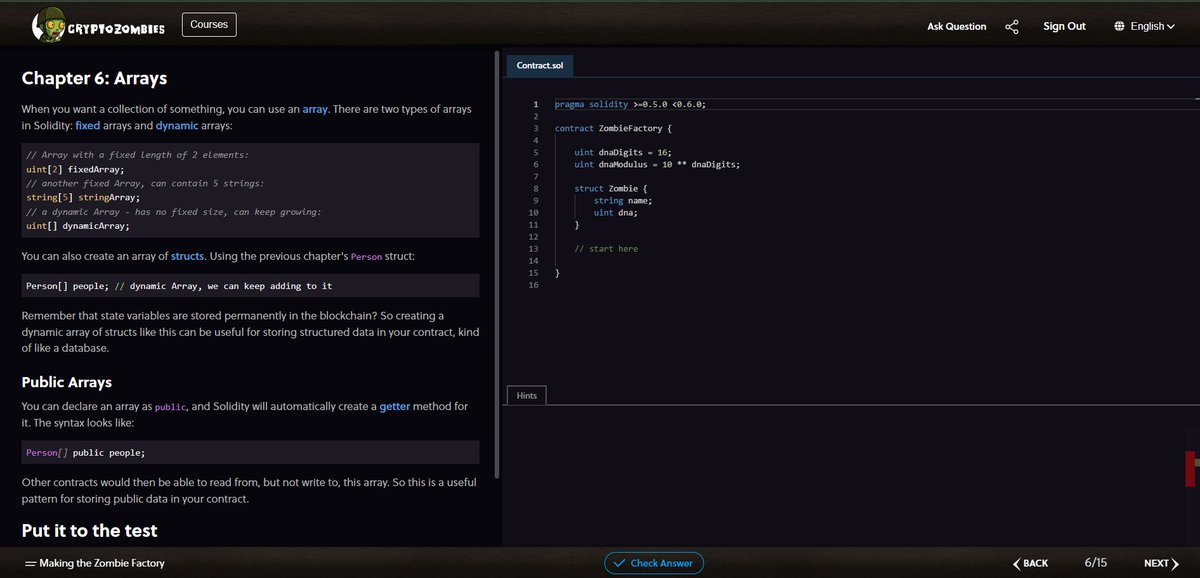Open the Hints tab
The height and width of the screenshot is (578, 1200).
pyautogui.click(x=527, y=395)
